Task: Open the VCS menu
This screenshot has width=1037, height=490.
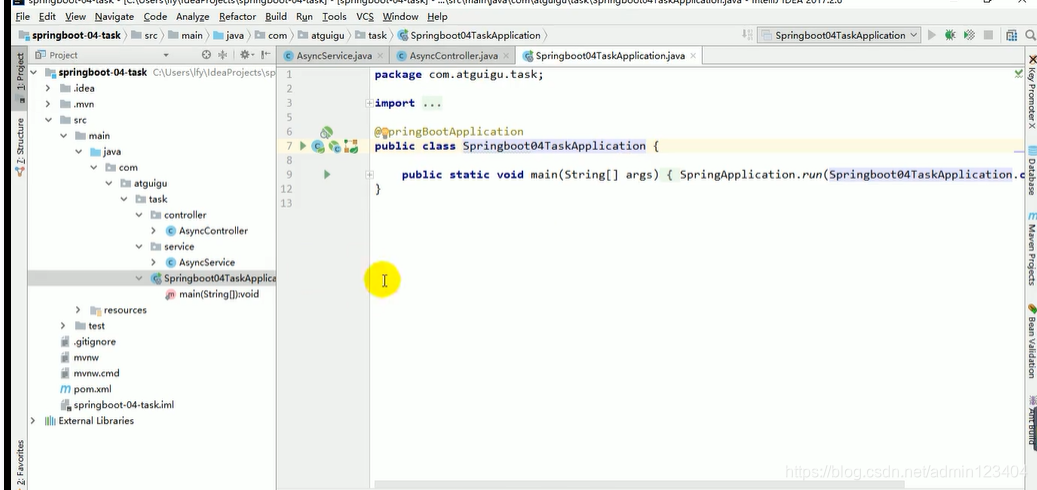Action: point(365,17)
